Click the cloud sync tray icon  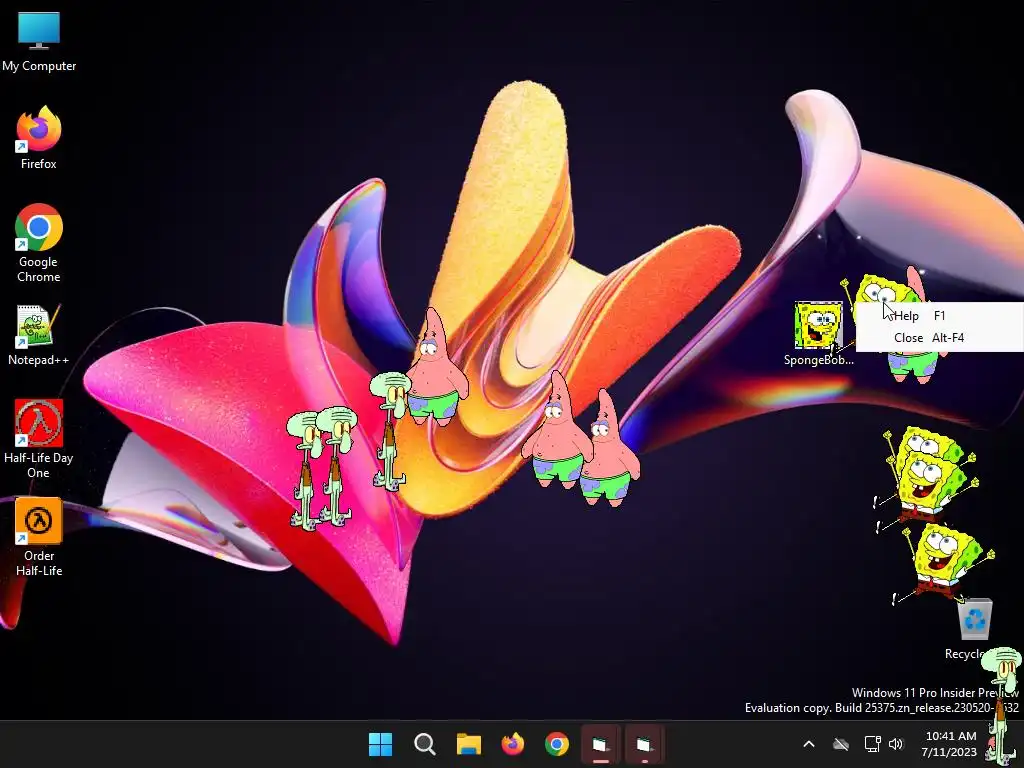841,744
